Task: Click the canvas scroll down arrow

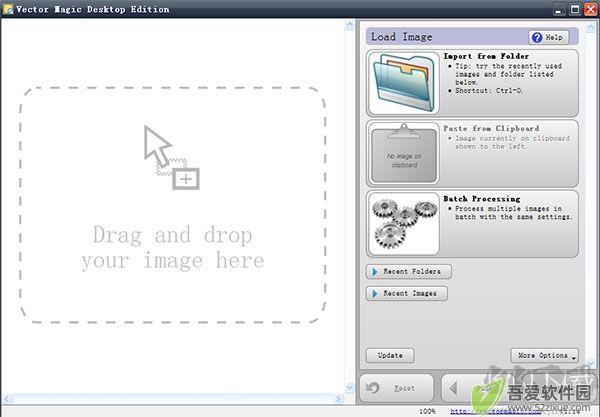Action: (349, 388)
